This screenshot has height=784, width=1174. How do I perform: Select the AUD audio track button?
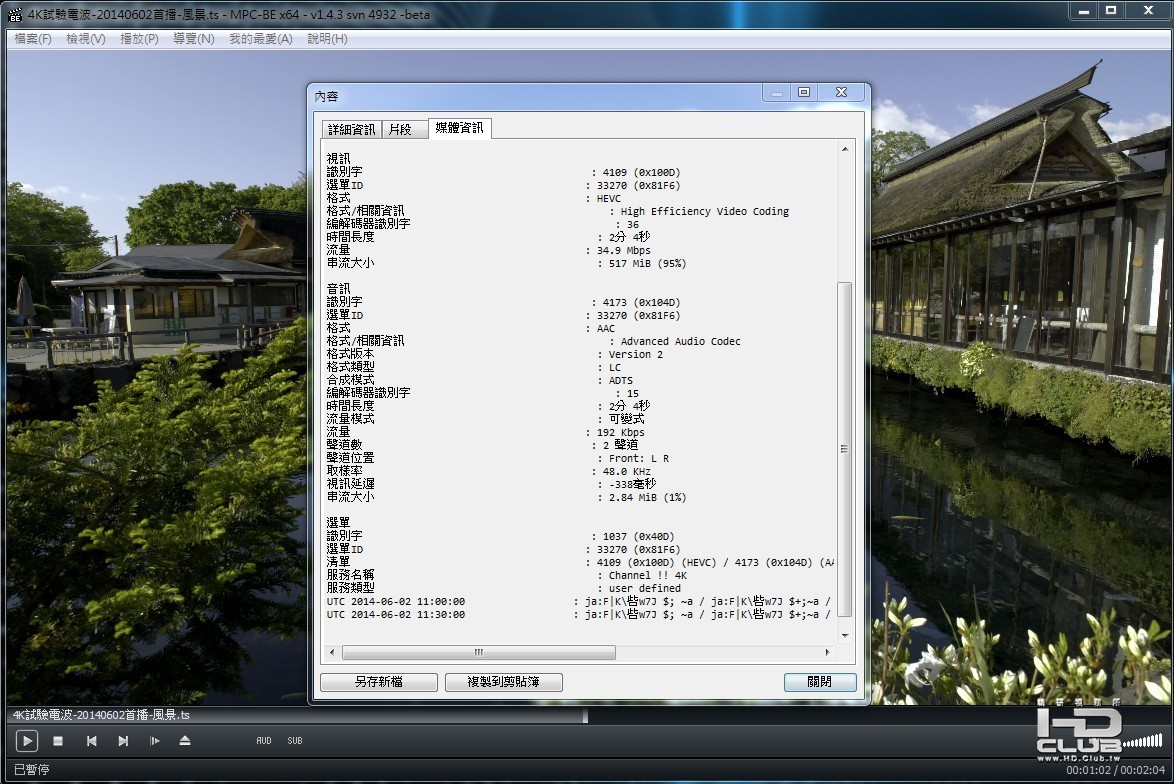click(264, 741)
